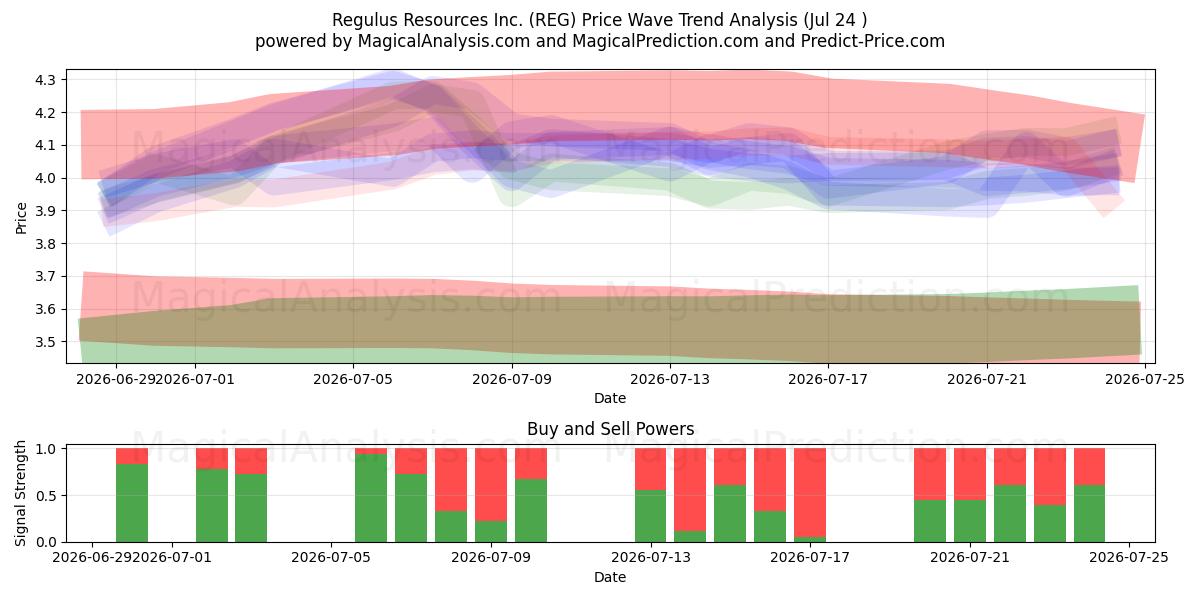
Task: Click the mostly red July 14 signal bar
Action: (x=690, y=495)
